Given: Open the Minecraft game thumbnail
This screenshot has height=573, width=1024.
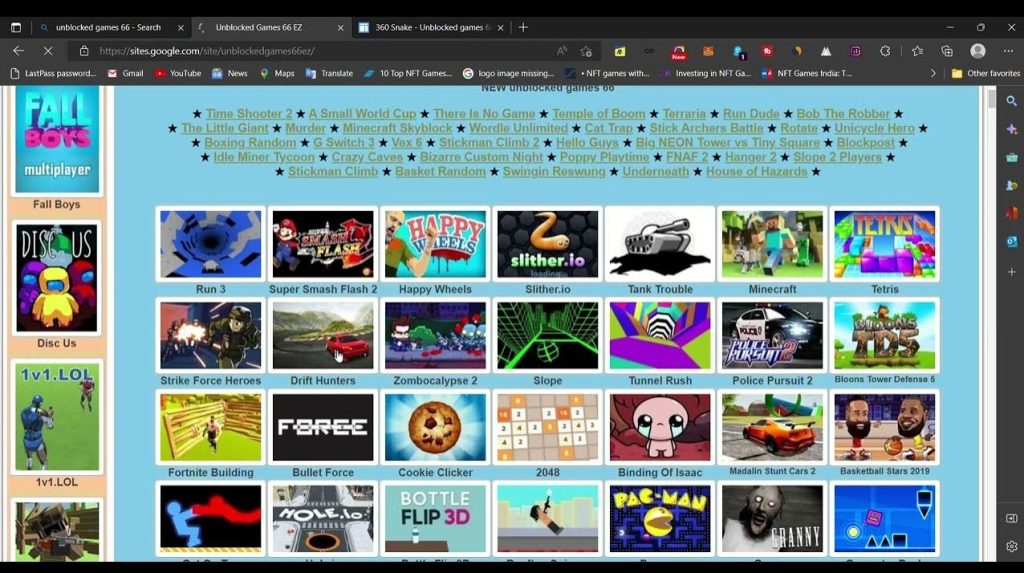Looking at the screenshot, I should click(x=772, y=244).
